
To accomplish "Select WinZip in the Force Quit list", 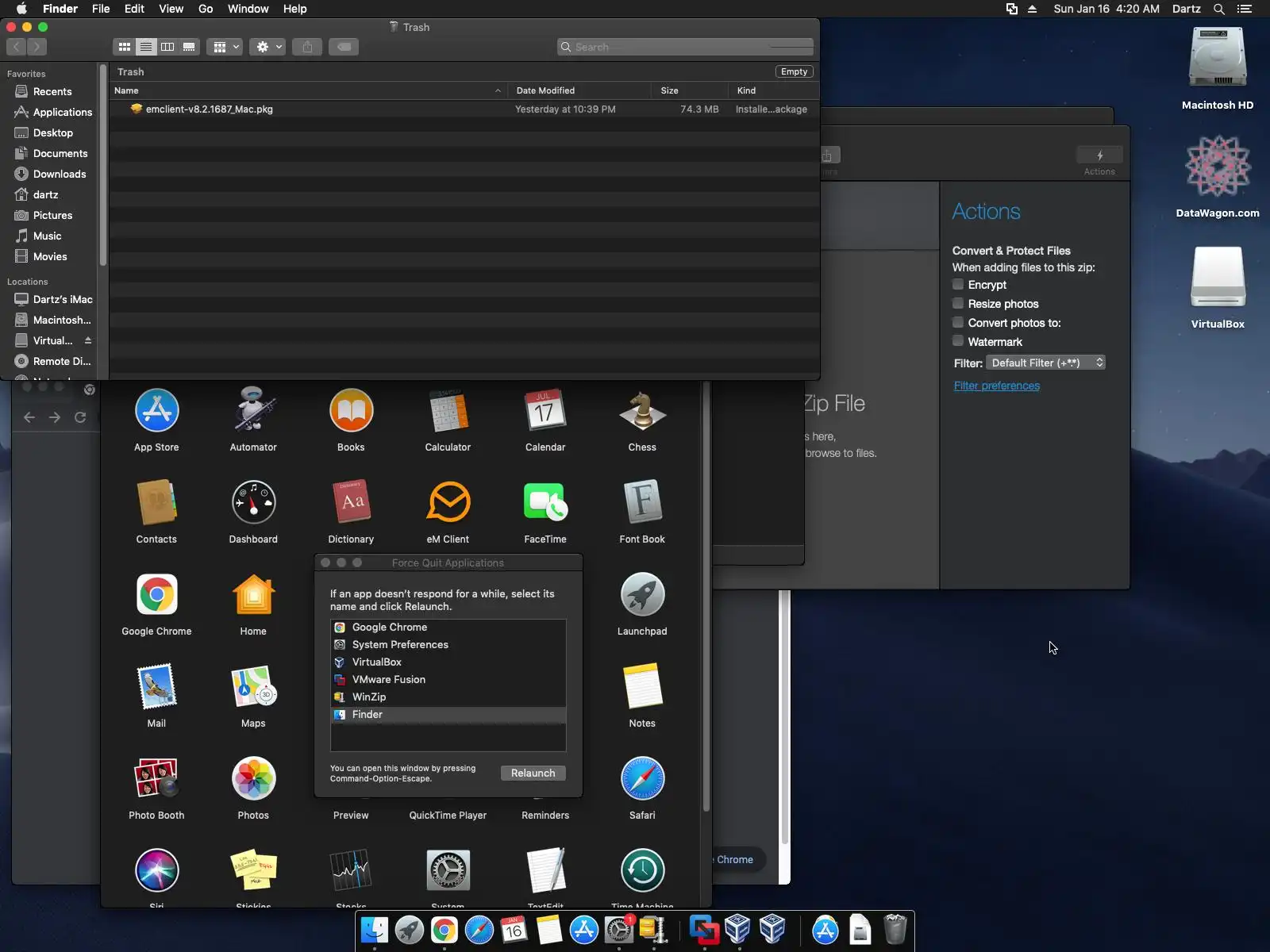I will (448, 697).
